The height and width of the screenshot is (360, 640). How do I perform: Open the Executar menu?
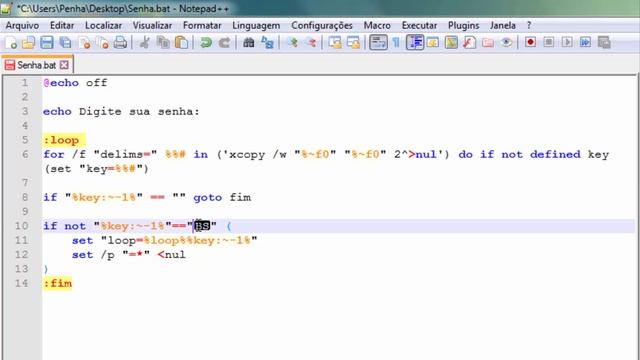coord(419,25)
